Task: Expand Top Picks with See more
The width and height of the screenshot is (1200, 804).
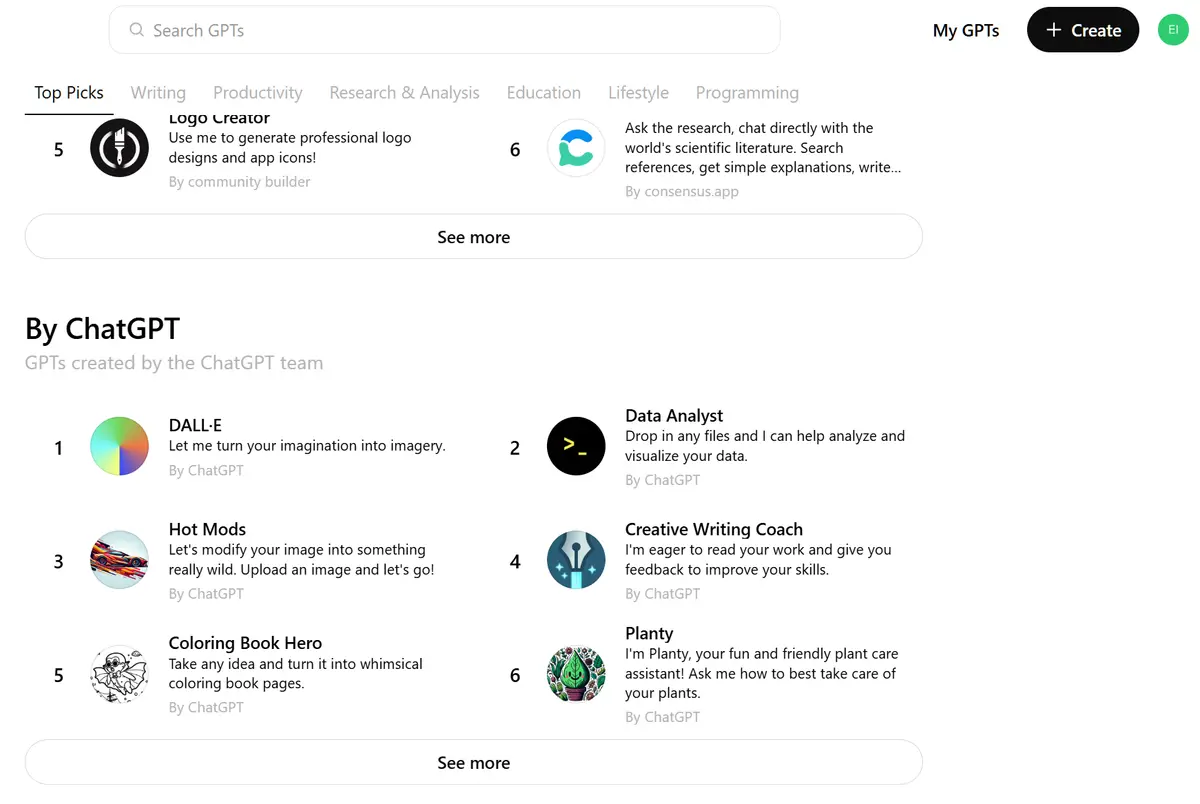Action: [473, 237]
